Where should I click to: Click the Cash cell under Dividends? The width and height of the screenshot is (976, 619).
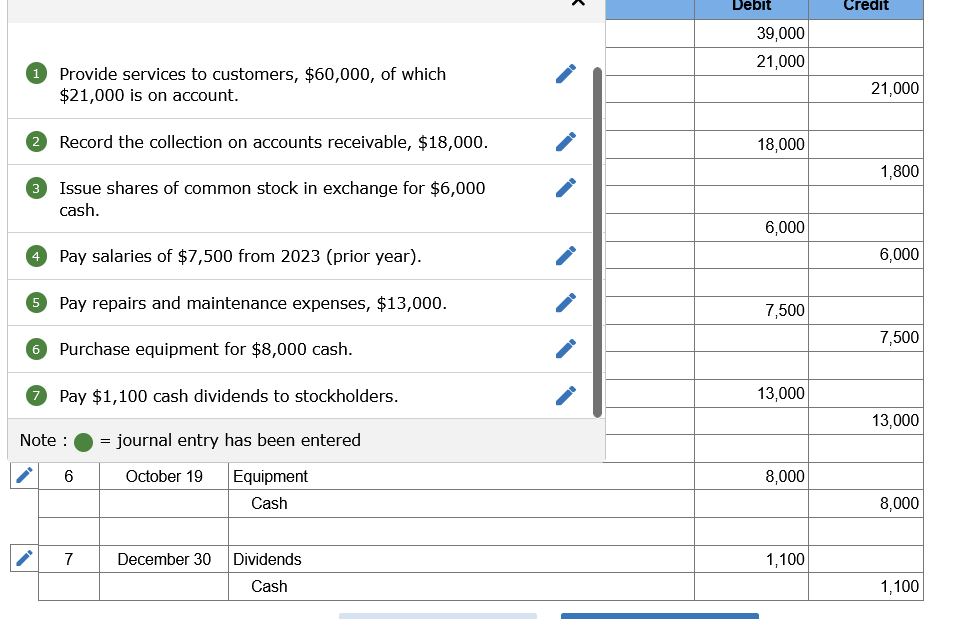(x=461, y=587)
